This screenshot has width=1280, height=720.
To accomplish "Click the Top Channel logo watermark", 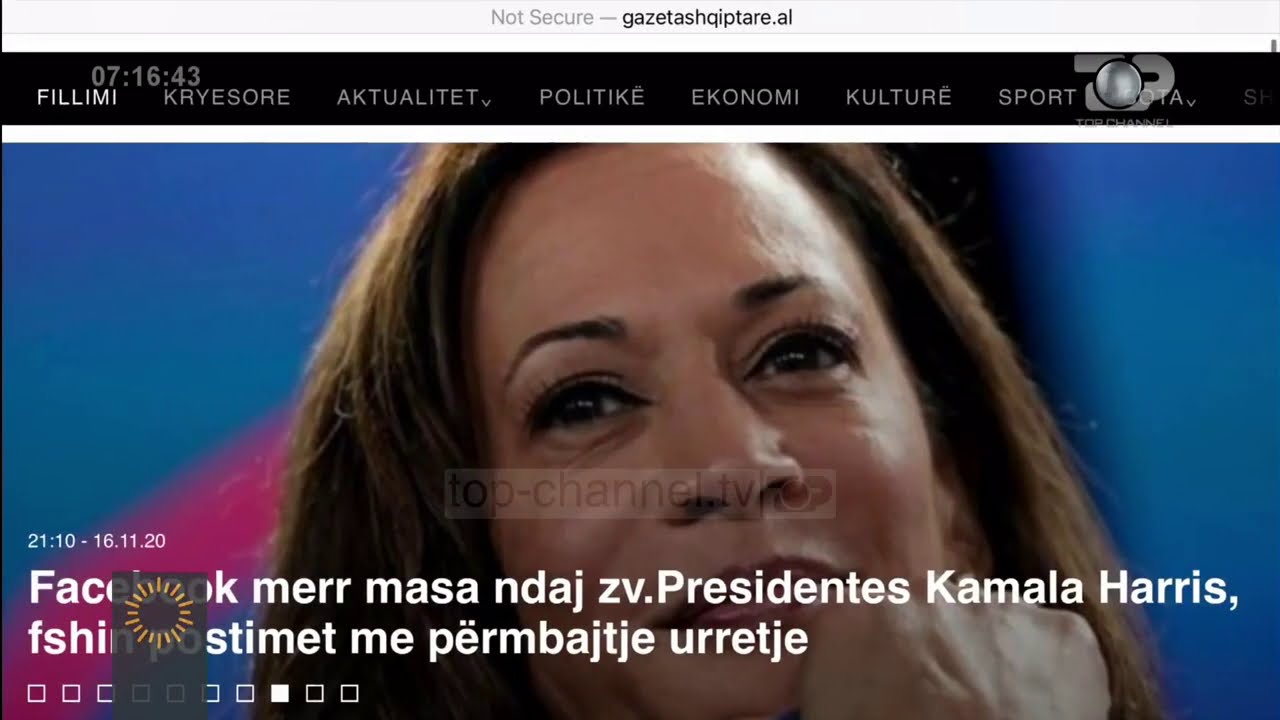I will (1124, 88).
